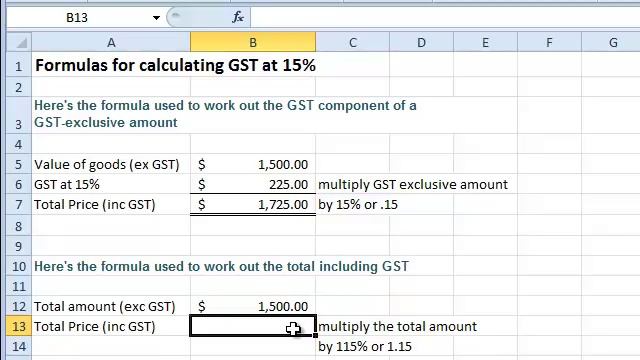Select column F header
Screen dimensions: 640x360
point(549,42)
